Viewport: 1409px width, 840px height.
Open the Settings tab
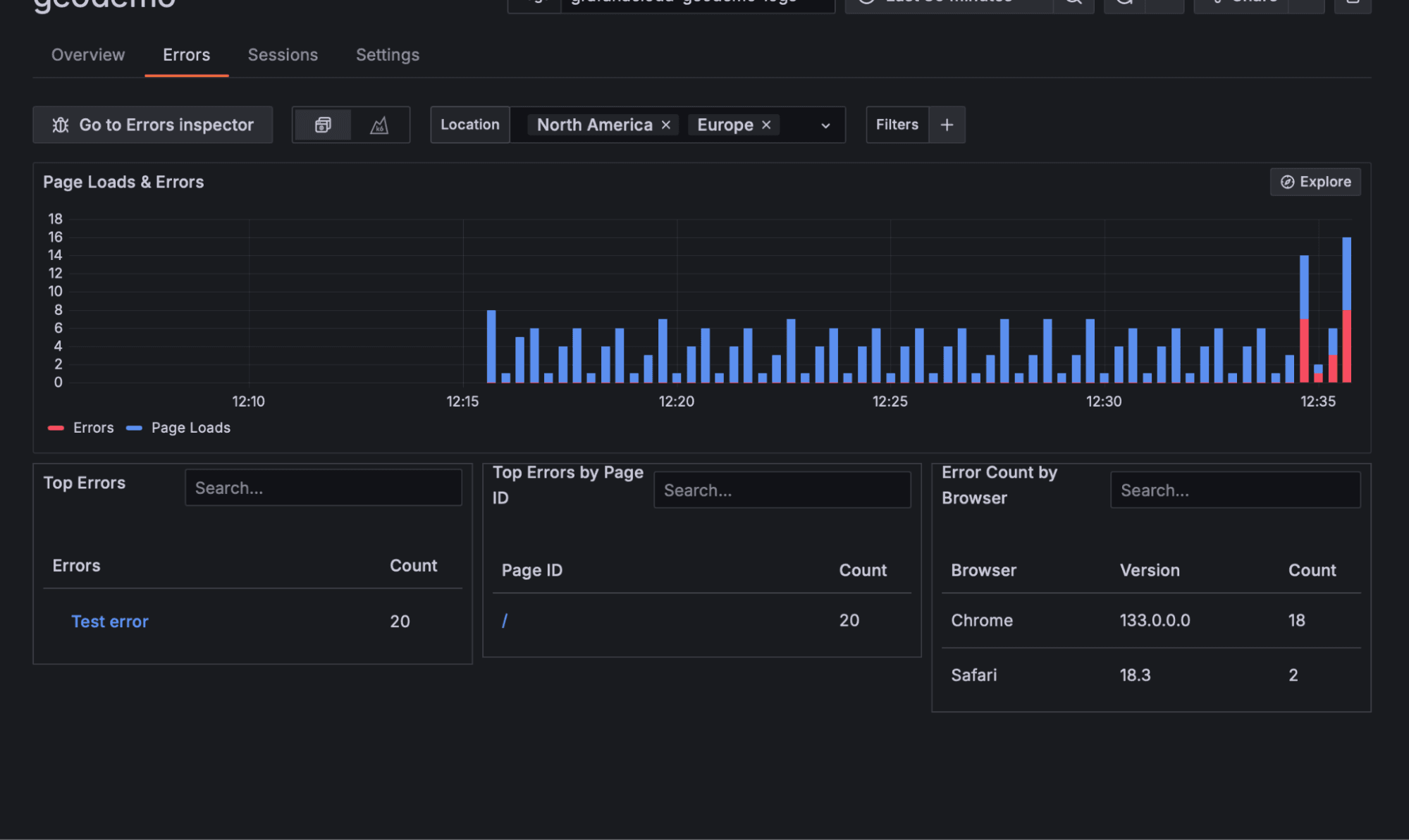click(x=387, y=55)
